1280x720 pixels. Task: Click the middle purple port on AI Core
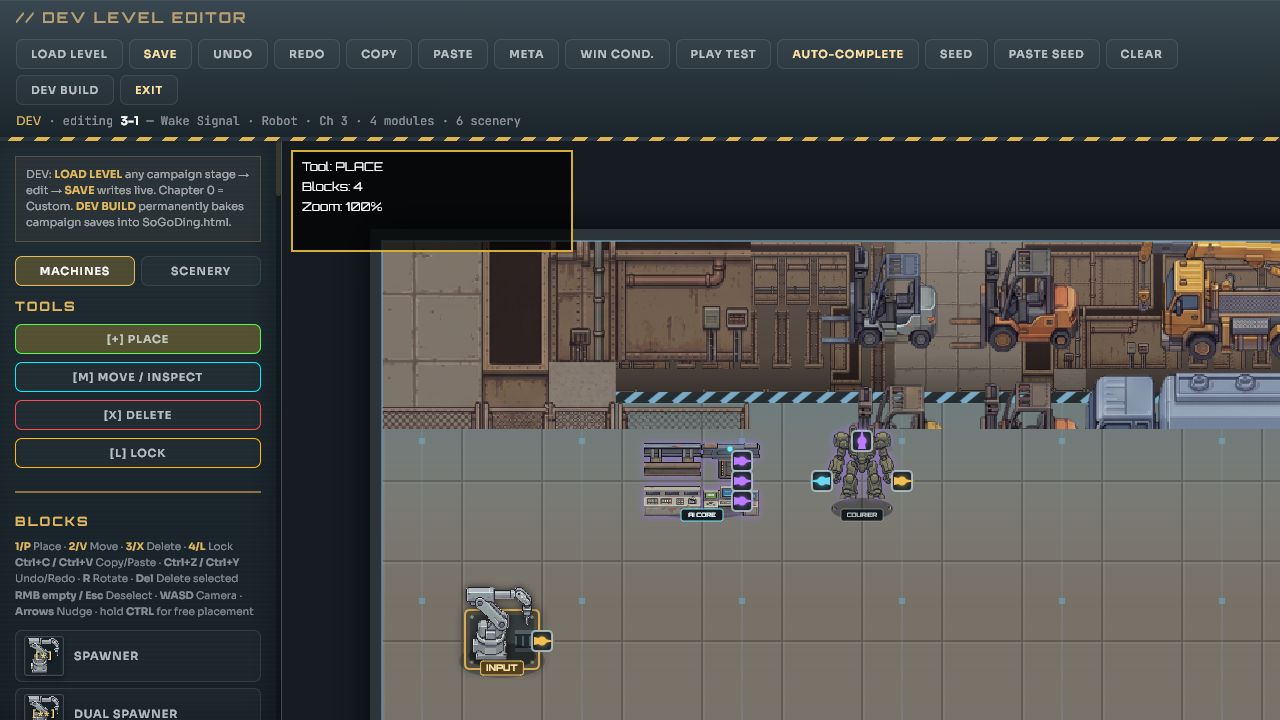(x=742, y=481)
